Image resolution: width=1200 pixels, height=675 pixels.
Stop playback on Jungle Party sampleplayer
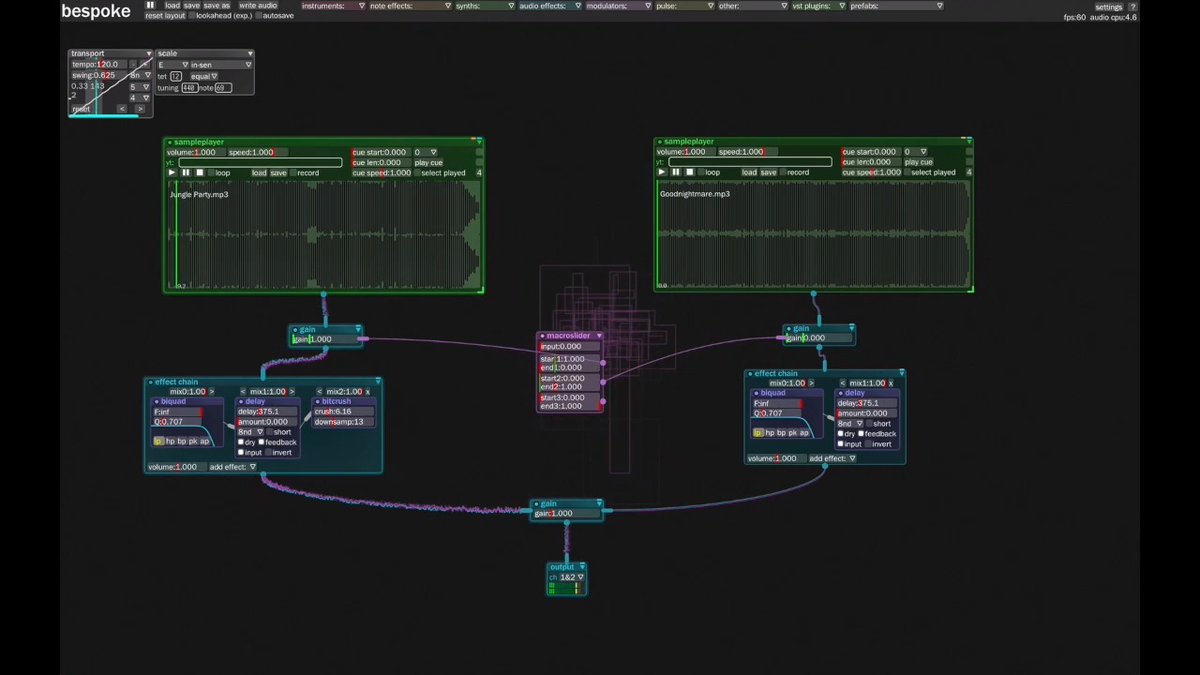coord(198,172)
